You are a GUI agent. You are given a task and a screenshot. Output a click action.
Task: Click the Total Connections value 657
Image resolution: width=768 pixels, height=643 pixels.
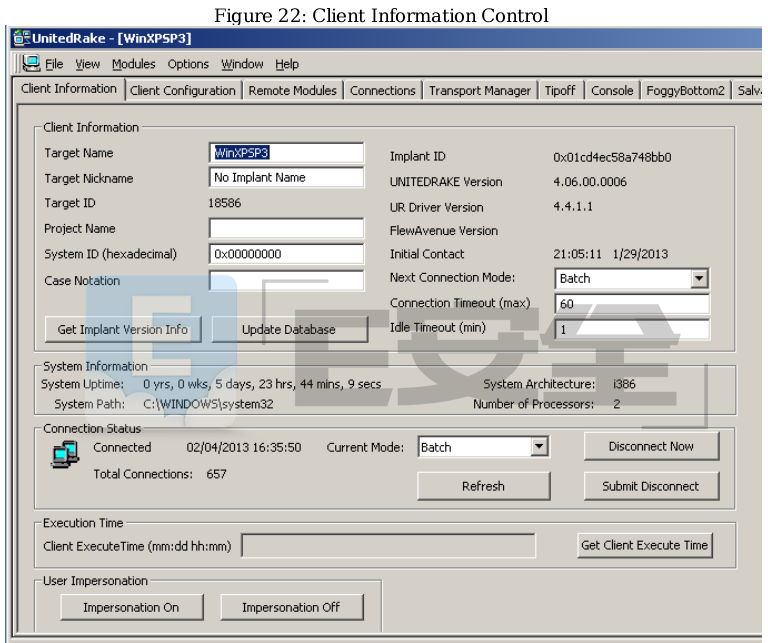[216, 474]
